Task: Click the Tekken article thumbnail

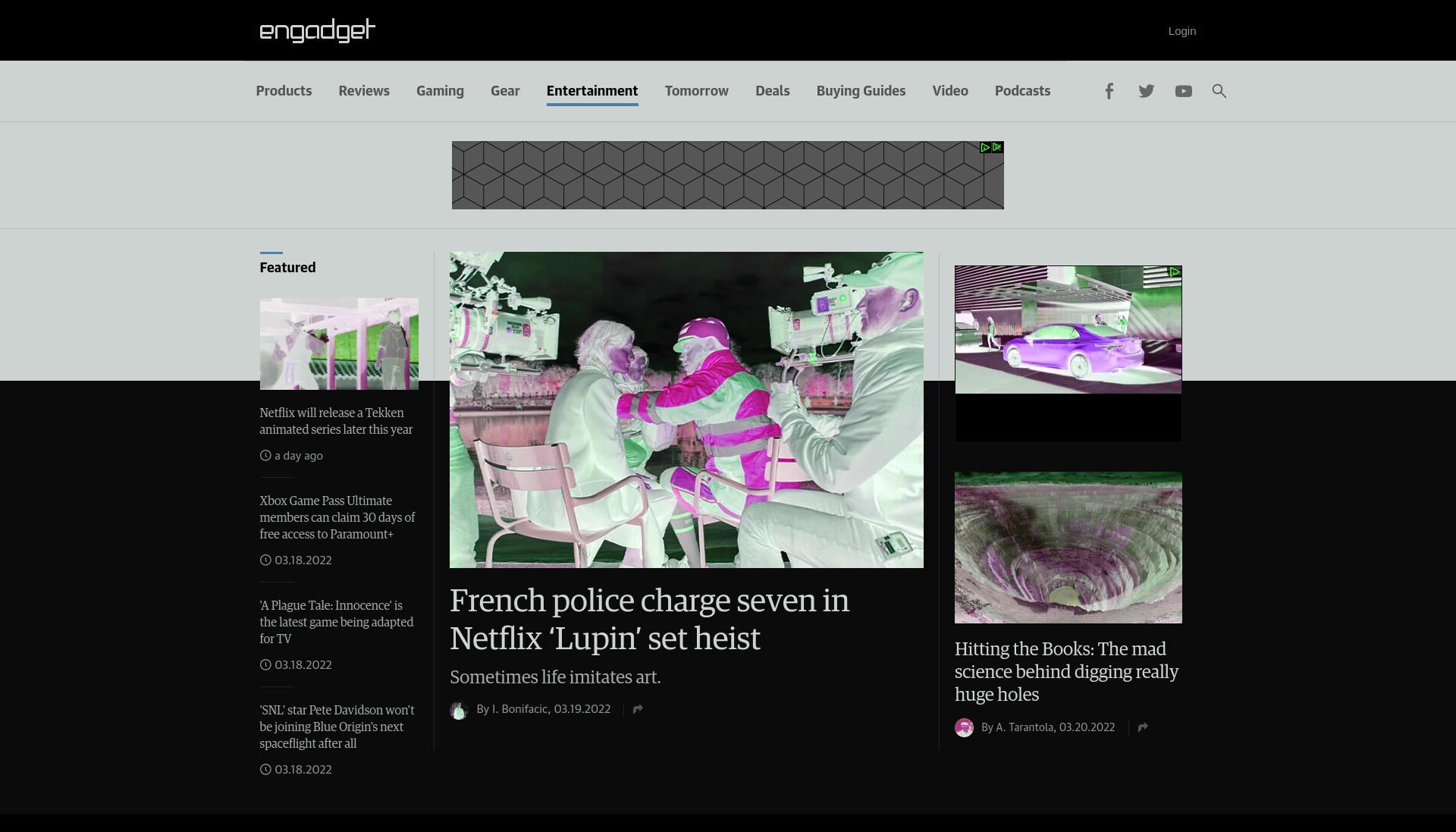Action: pyautogui.click(x=339, y=344)
